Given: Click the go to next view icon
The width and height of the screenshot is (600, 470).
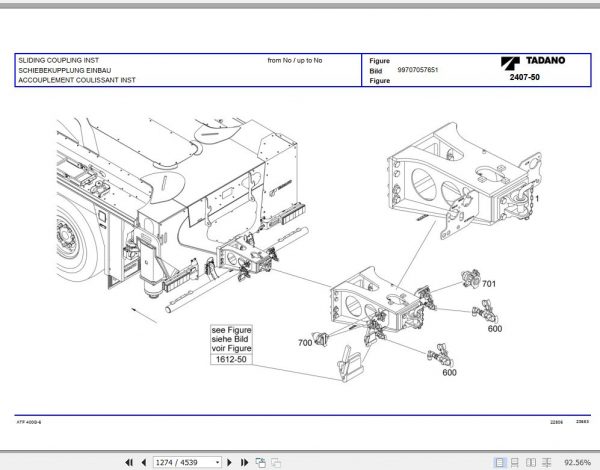Looking at the screenshot, I should pos(276,462).
